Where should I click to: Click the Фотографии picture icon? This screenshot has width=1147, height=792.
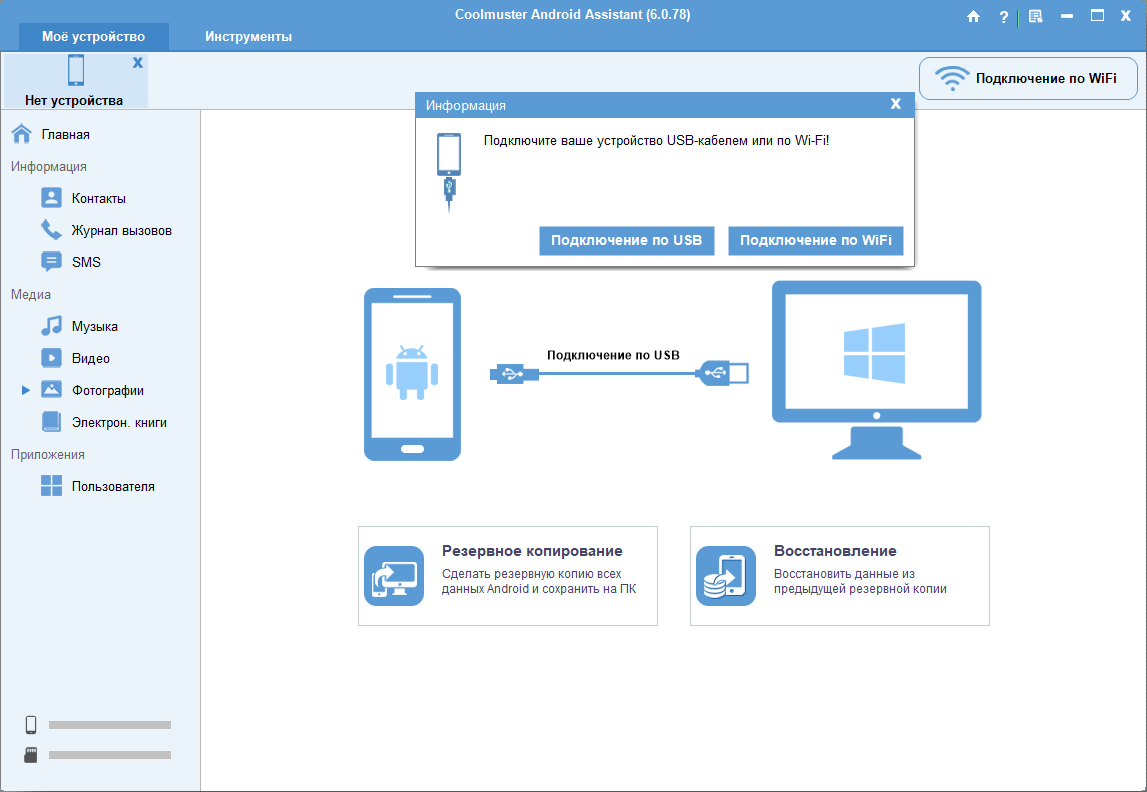[51, 390]
